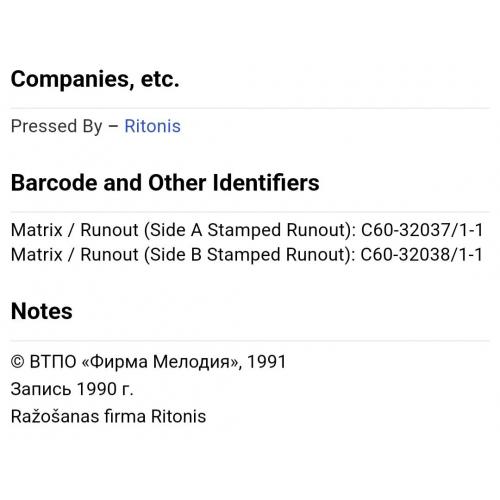Viewport: 500px width, 500px height.
Task: Click the word Matrix in Side A row
Action: click(x=37, y=230)
